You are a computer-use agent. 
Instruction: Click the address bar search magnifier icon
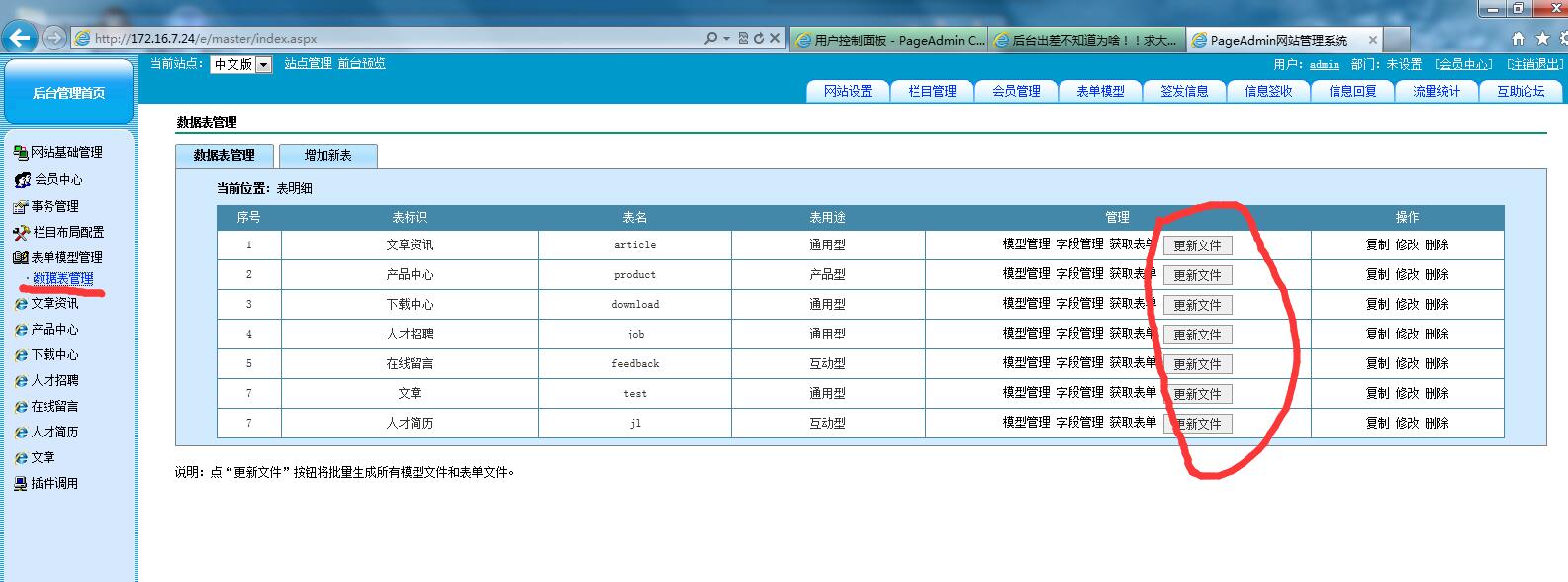pyautogui.click(x=710, y=38)
